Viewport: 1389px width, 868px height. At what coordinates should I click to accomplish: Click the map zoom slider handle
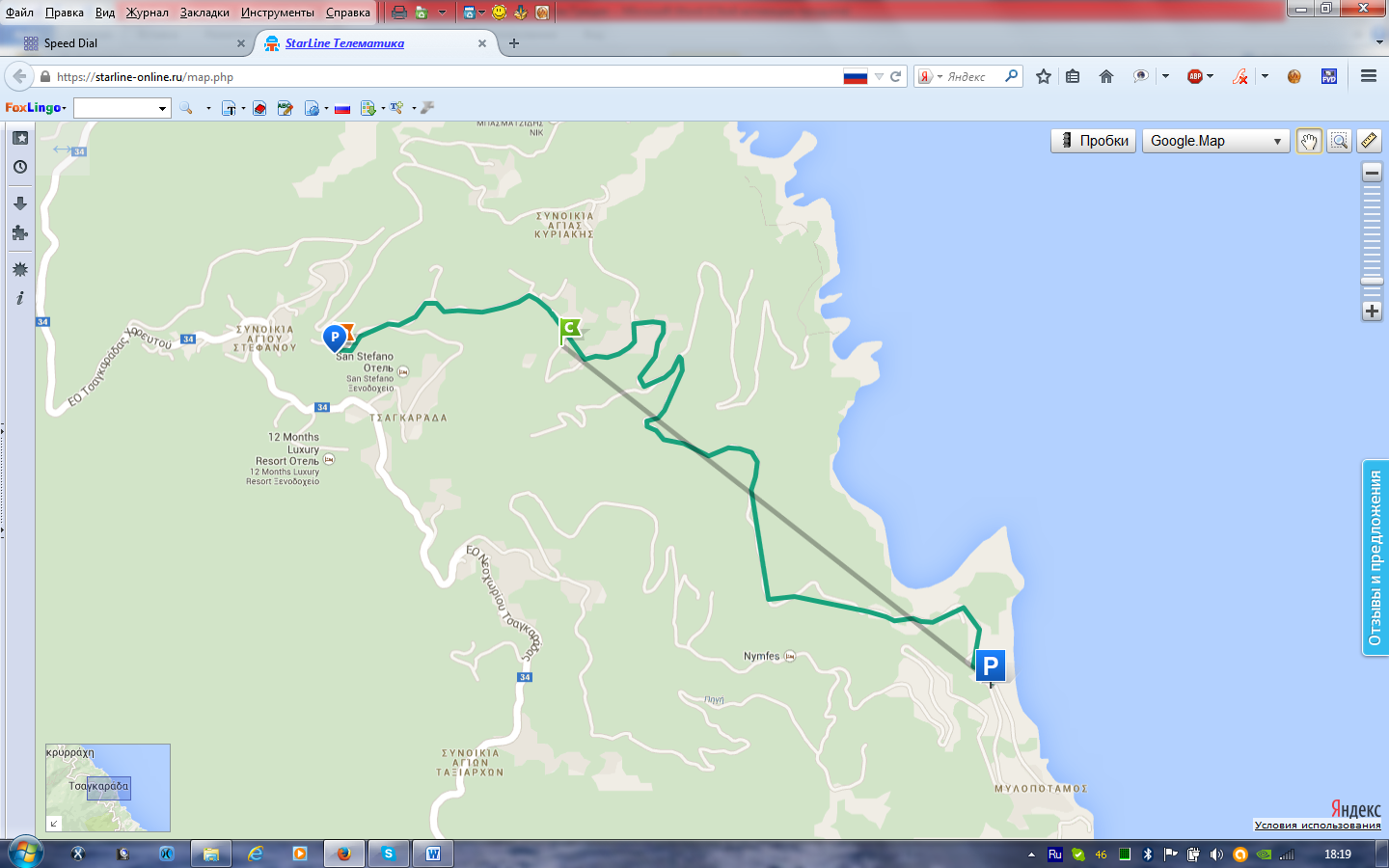pos(1372,281)
